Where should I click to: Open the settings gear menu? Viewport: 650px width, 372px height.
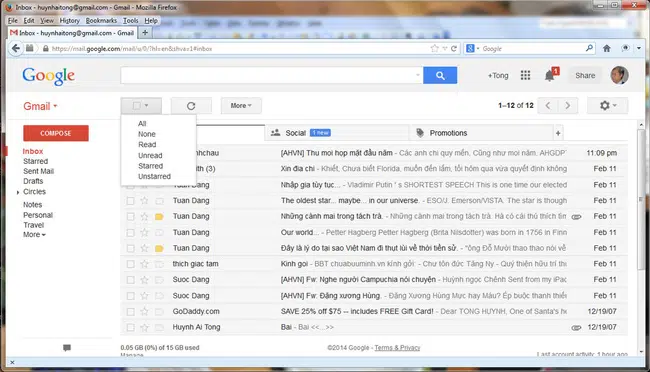607,106
